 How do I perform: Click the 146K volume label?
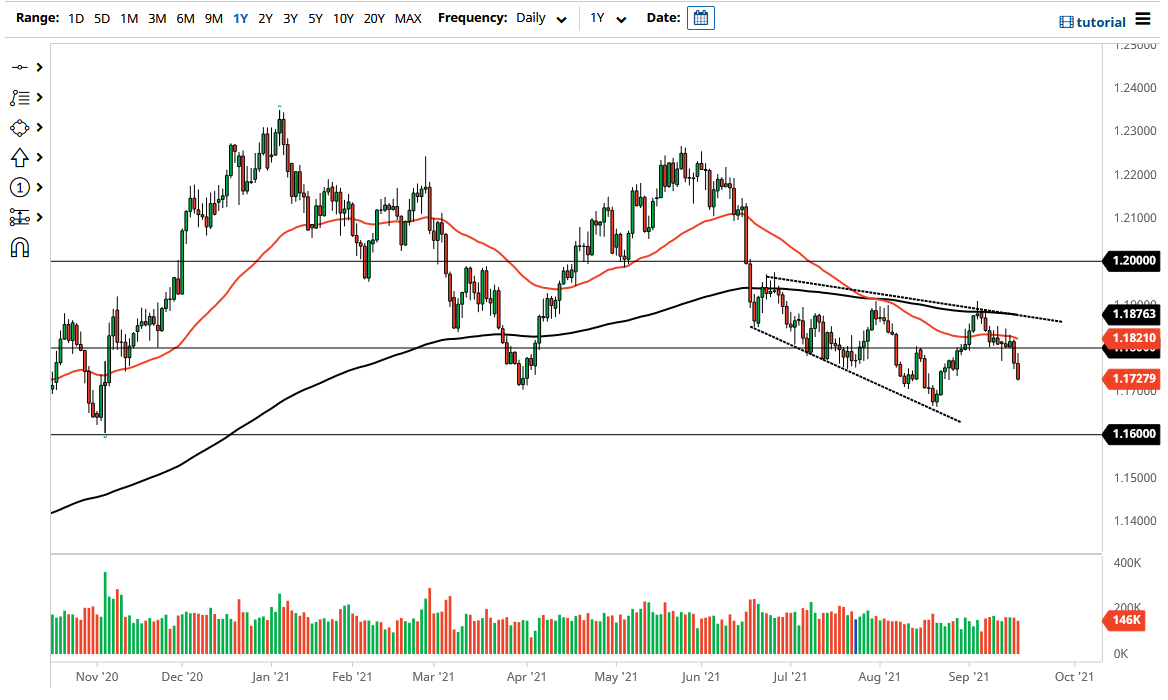click(x=1123, y=620)
